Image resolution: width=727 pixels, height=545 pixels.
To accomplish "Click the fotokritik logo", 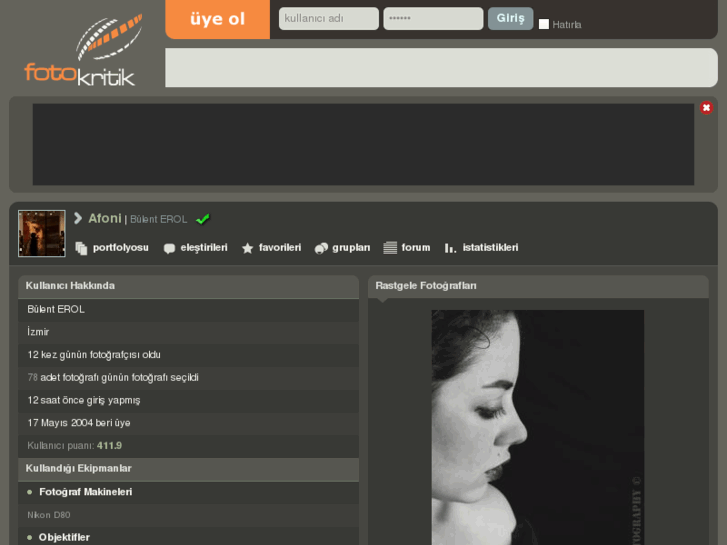I will click(x=83, y=50).
